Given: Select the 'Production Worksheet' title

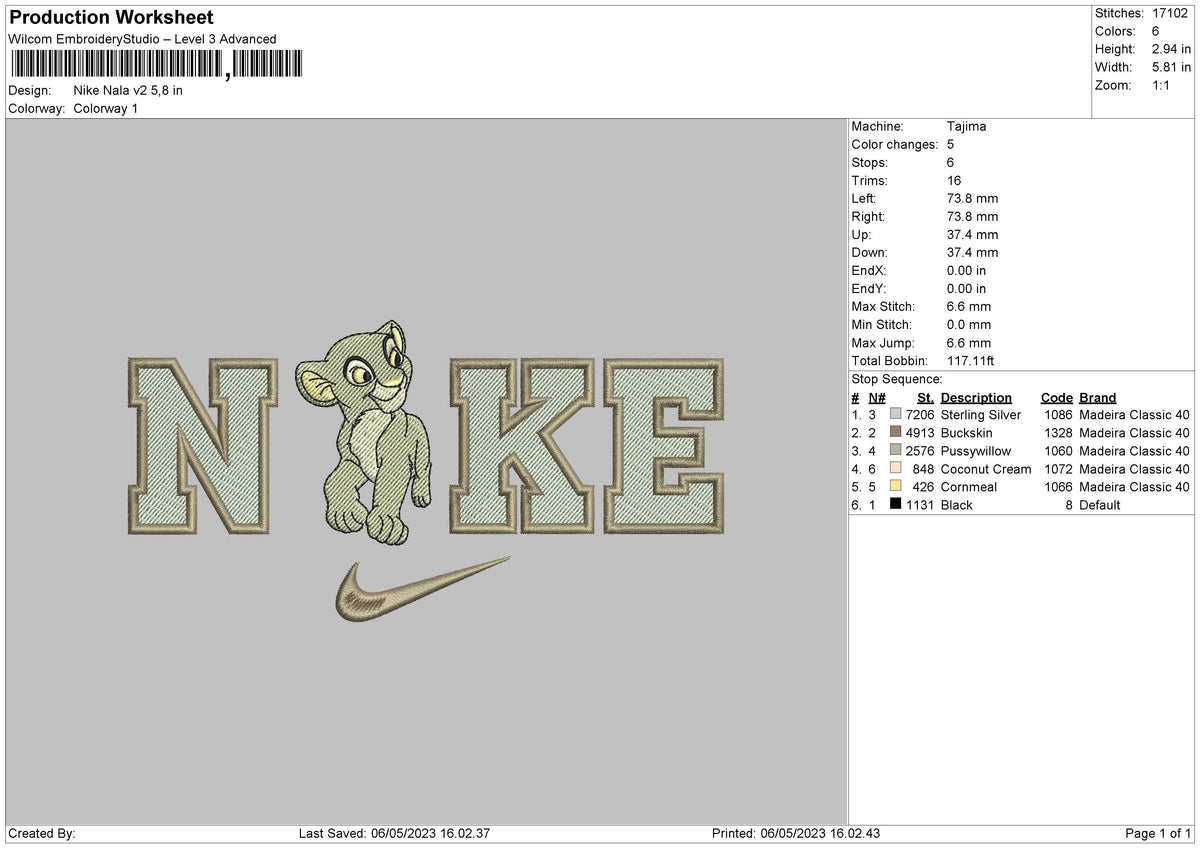Looking at the screenshot, I should click(x=110, y=18).
